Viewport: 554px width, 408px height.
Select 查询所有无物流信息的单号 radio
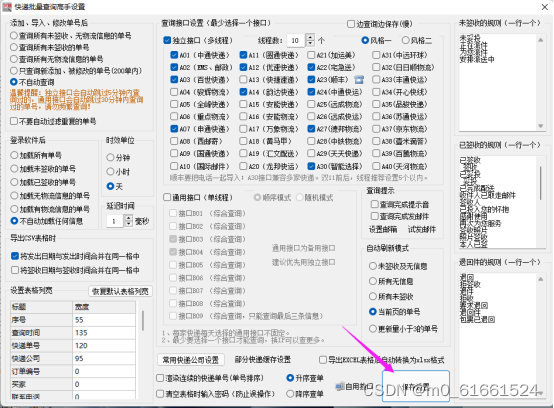click(14, 59)
